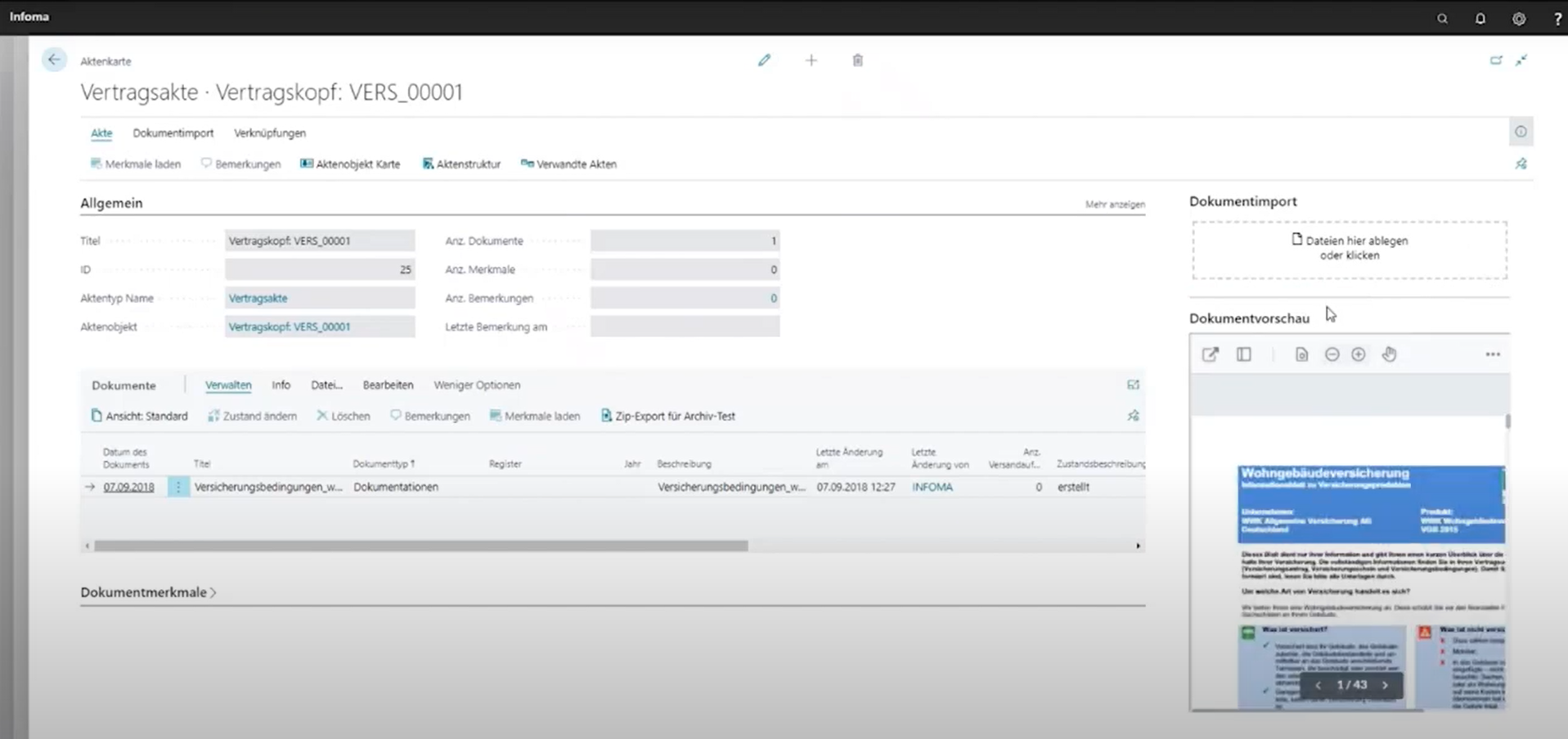
Task: Expand the Dokumentmerkmale section
Action: click(x=148, y=593)
